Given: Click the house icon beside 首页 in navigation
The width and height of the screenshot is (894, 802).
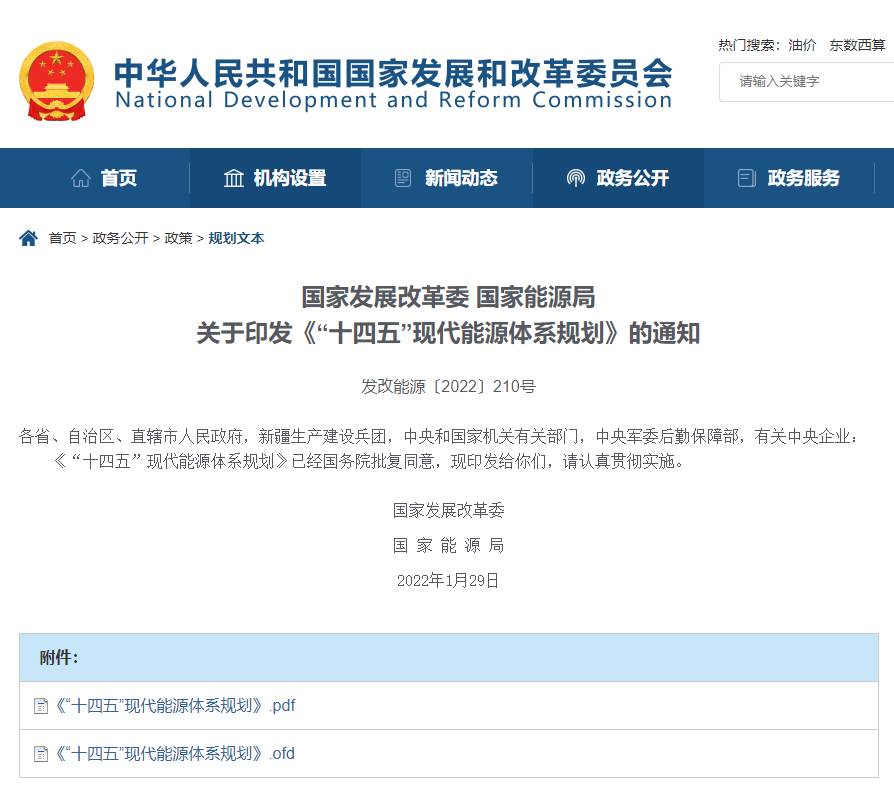Looking at the screenshot, I should [81, 178].
